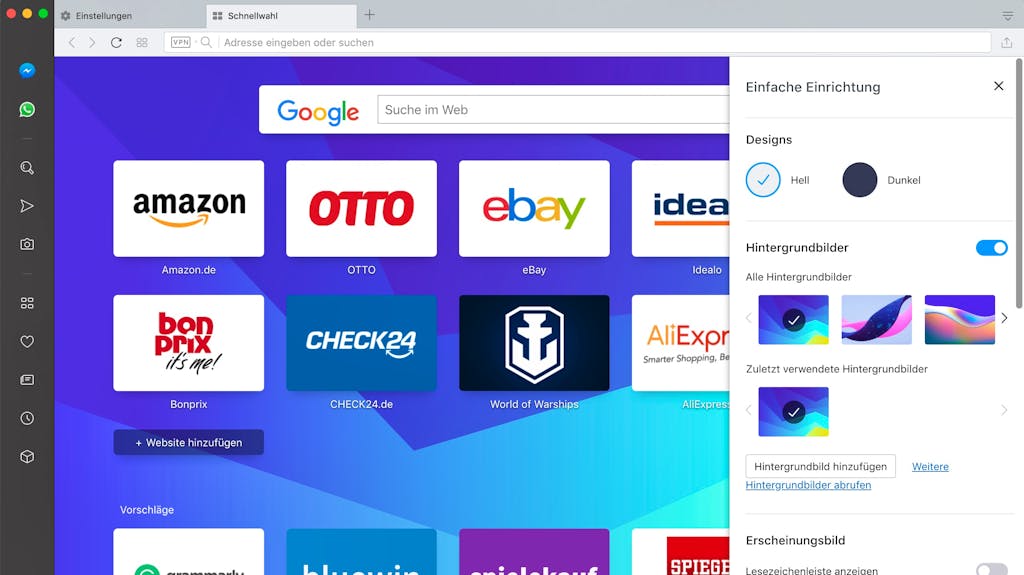This screenshot has width=1024, height=575.
Task: Switch to the Schnellwahl tab
Action: click(x=281, y=16)
